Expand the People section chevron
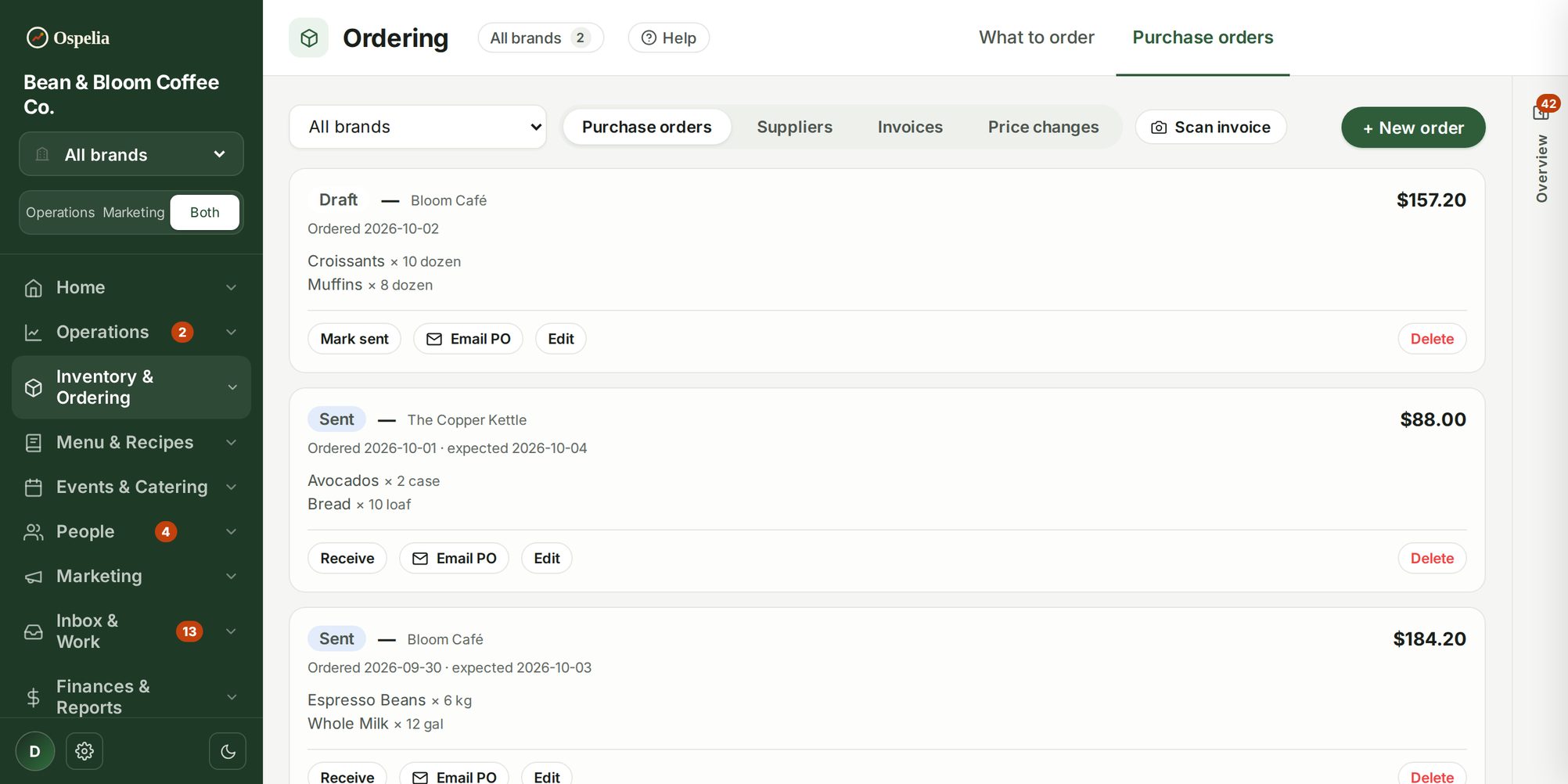 click(232, 532)
